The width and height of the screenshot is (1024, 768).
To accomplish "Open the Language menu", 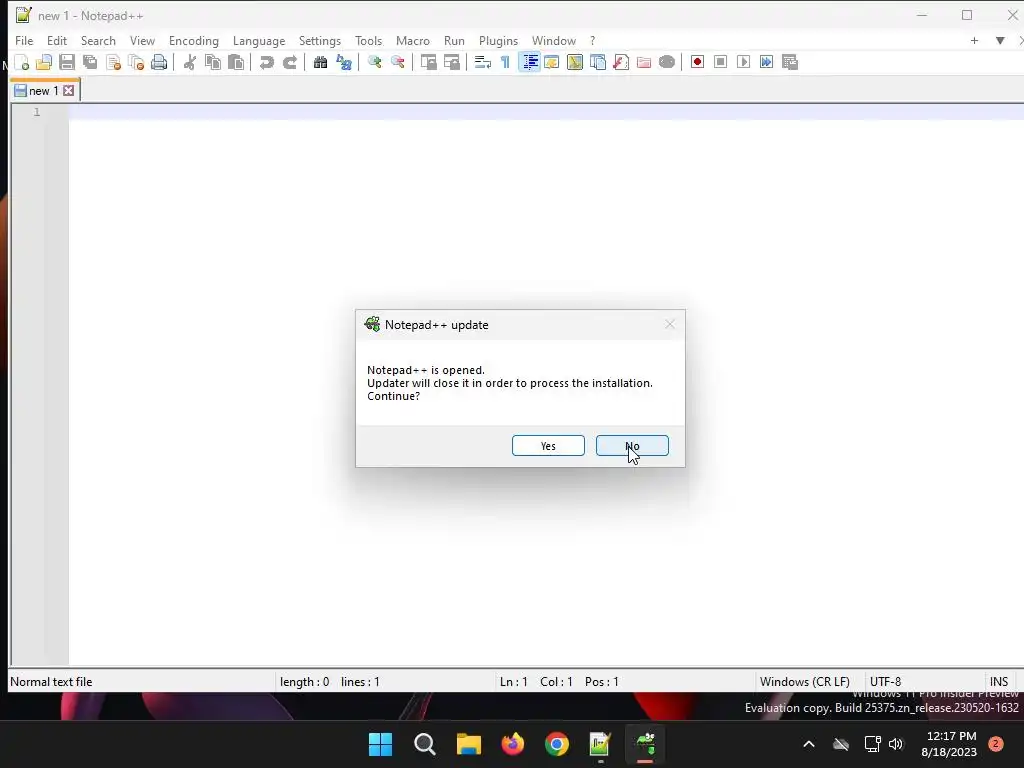I will tap(259, 40).
